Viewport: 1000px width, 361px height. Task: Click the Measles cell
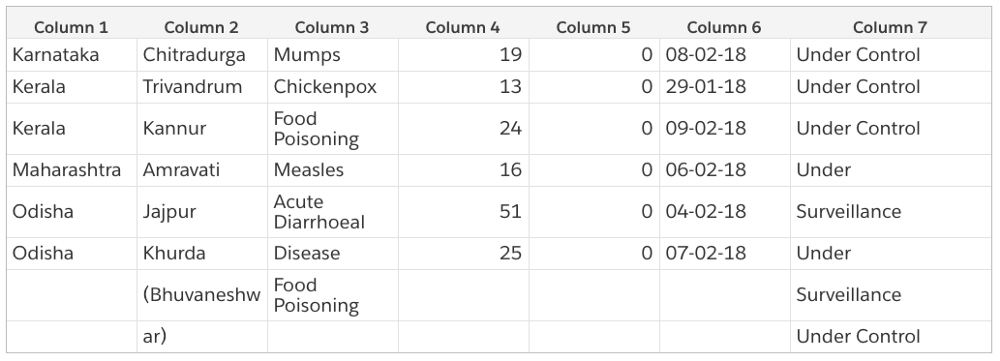(x=333, y=170)
